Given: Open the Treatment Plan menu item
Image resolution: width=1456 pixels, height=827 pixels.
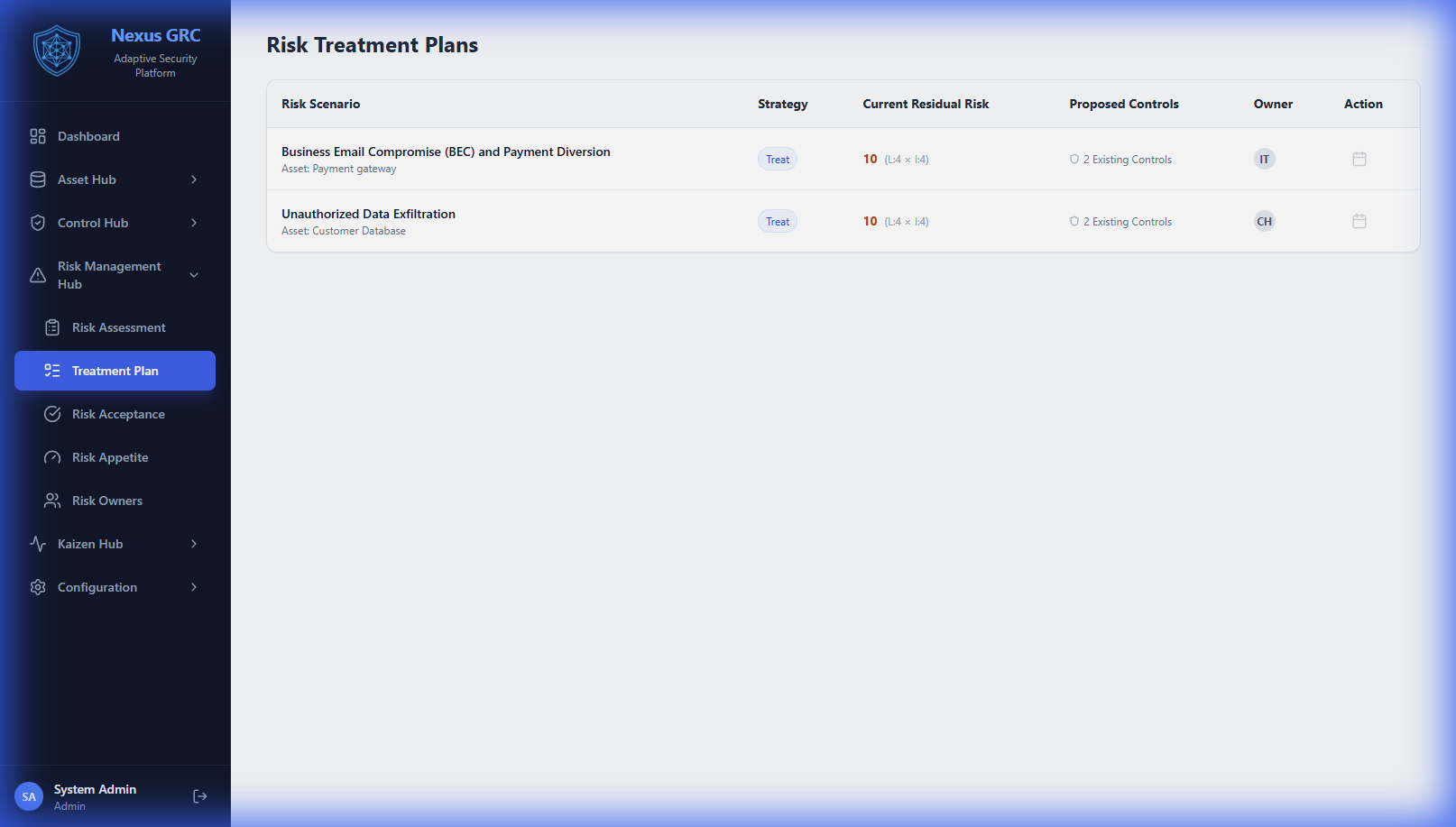Looking at the screenshot, I should click(x=115, y=371).
